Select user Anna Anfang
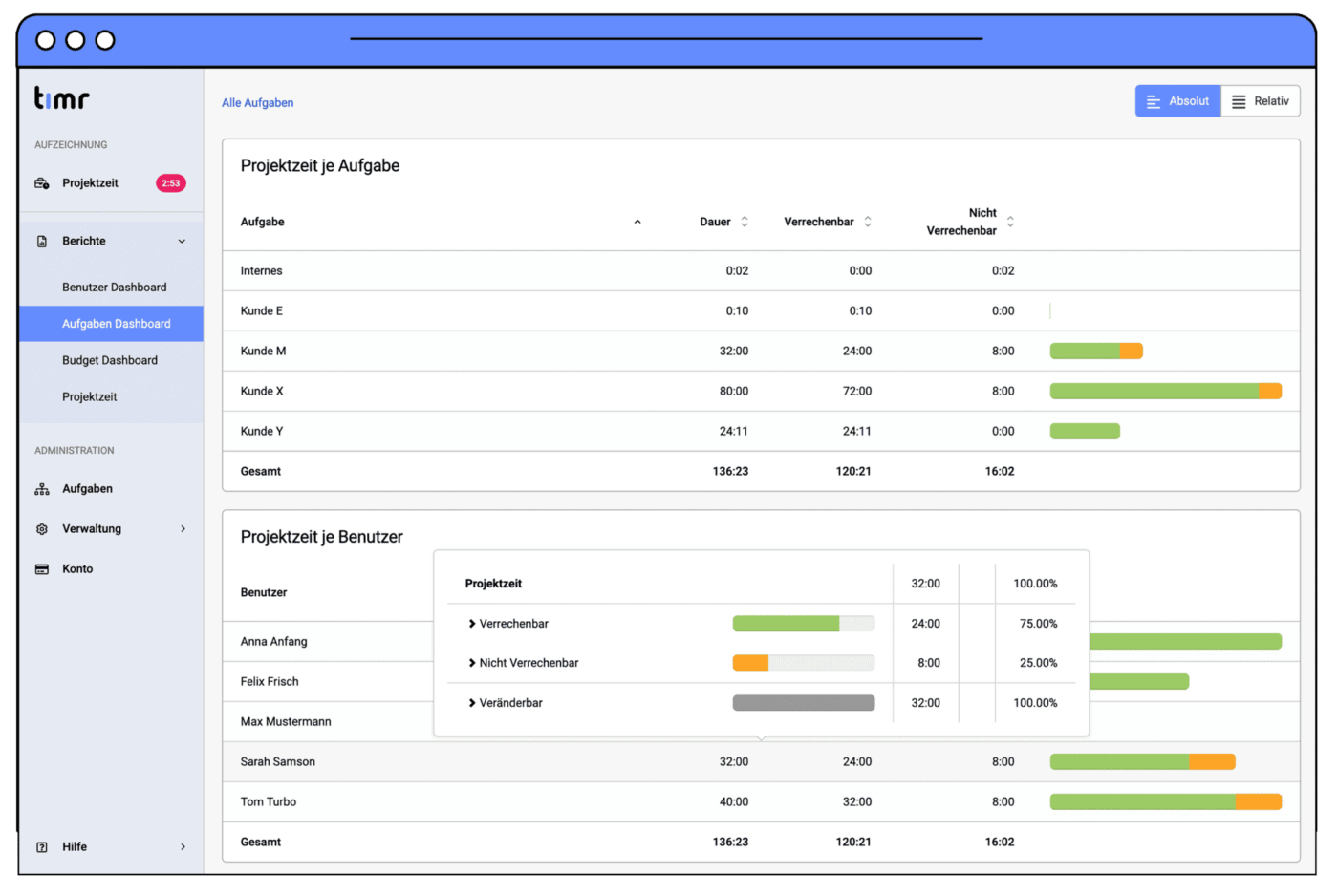The width and height of the screenshot is (1338, 896). click(274, 642)
